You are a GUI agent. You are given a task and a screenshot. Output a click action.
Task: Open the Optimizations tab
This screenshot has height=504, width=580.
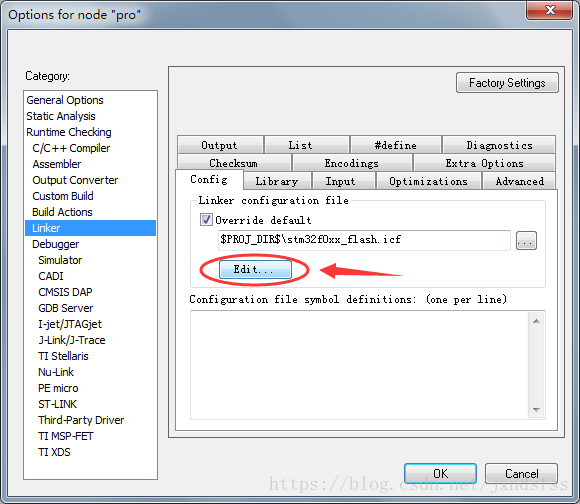pyautogui.click(x=428, y=181)
